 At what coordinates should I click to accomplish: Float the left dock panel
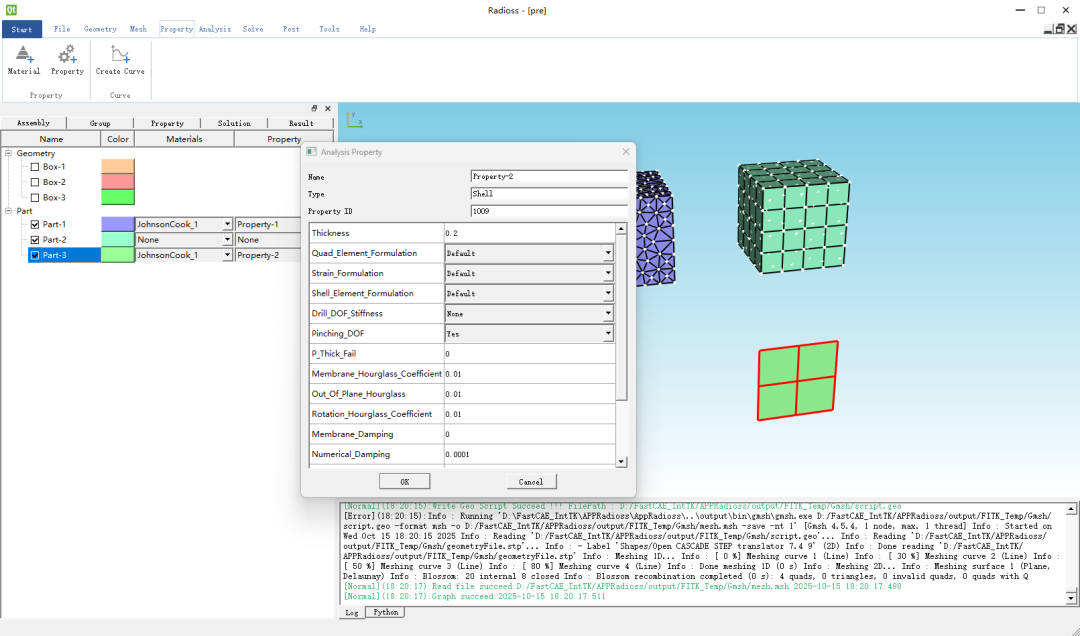(314, 109)
